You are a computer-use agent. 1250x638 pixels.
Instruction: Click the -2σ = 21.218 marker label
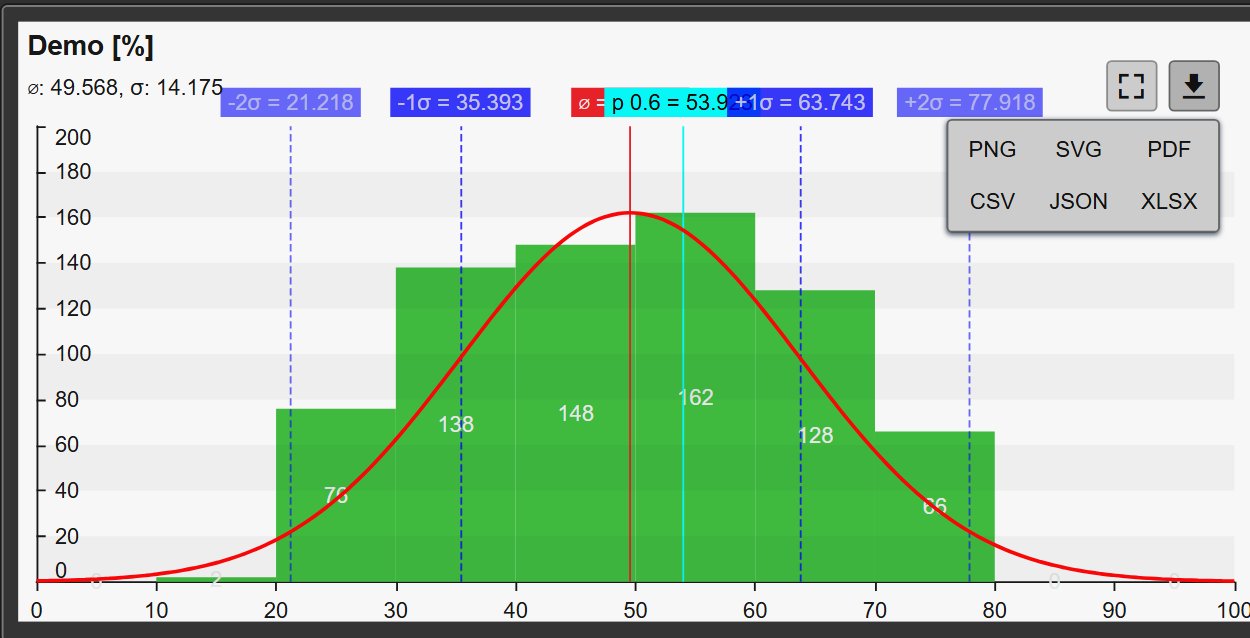click(x=290, y=103)
